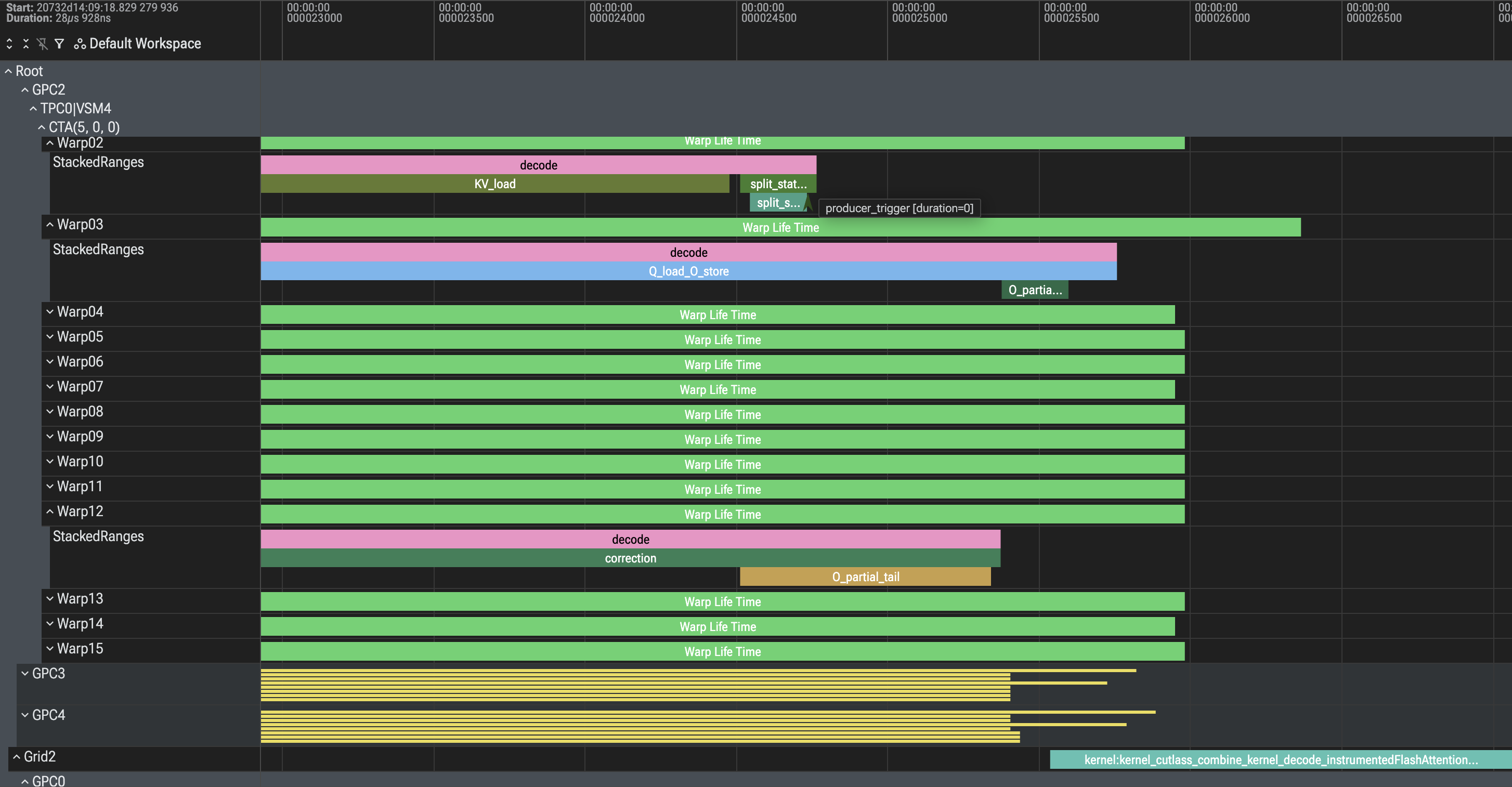
Task: Select the correction range in Warp12
Action: point(630,558)
